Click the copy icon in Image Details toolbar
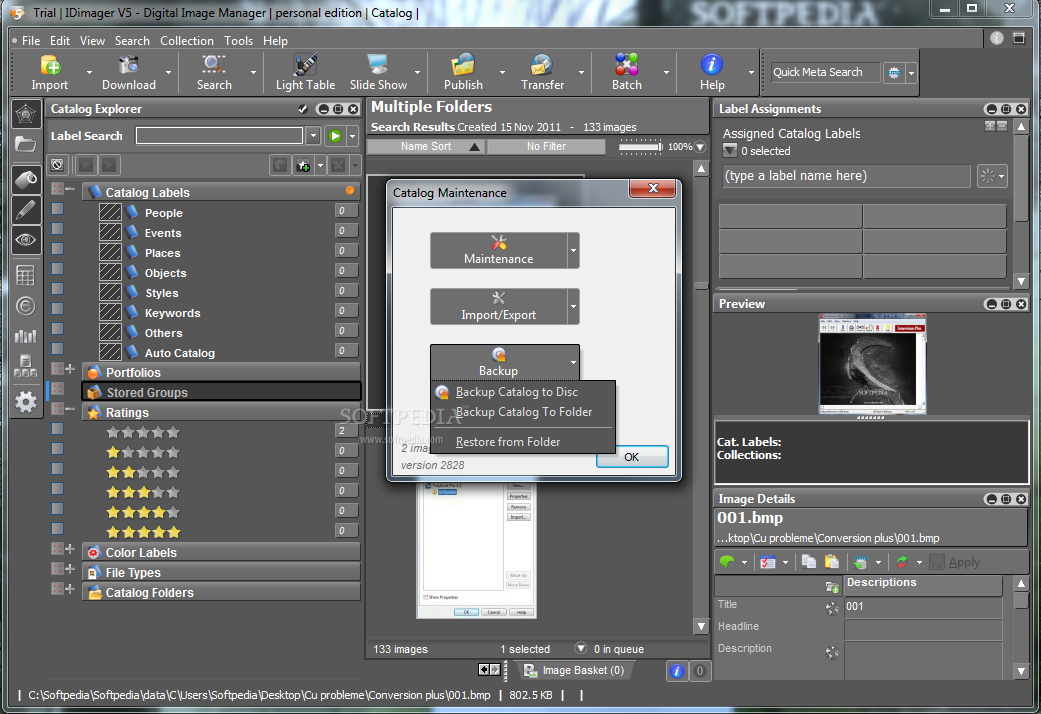 pos(809,562)
